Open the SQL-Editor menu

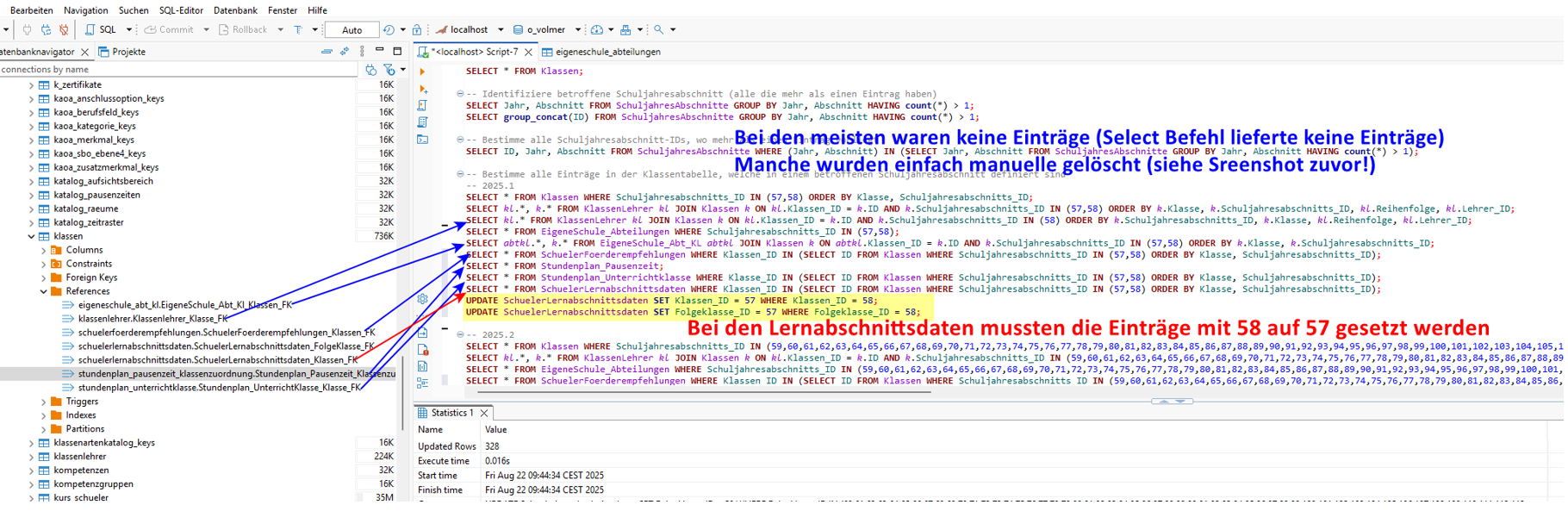(x=181, y=10)
